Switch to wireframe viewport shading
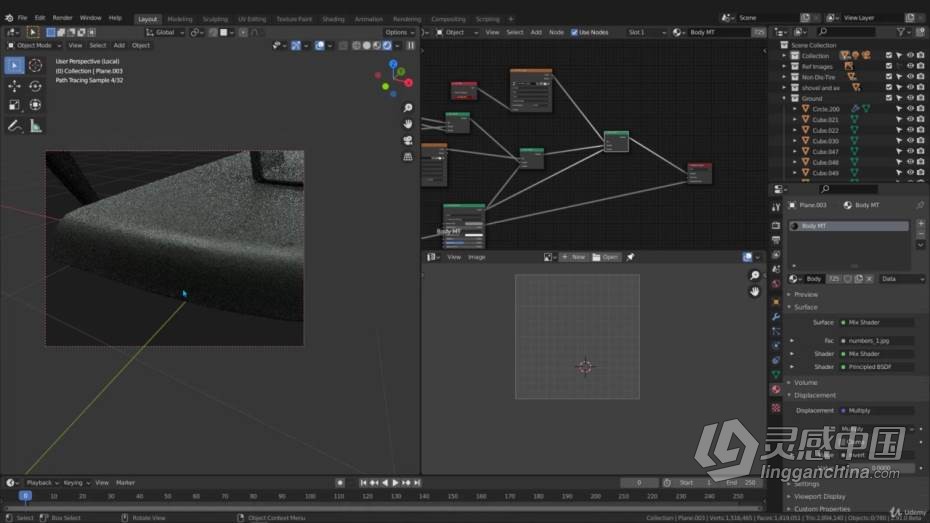This screenshot has height=523, width=930. 356,45
